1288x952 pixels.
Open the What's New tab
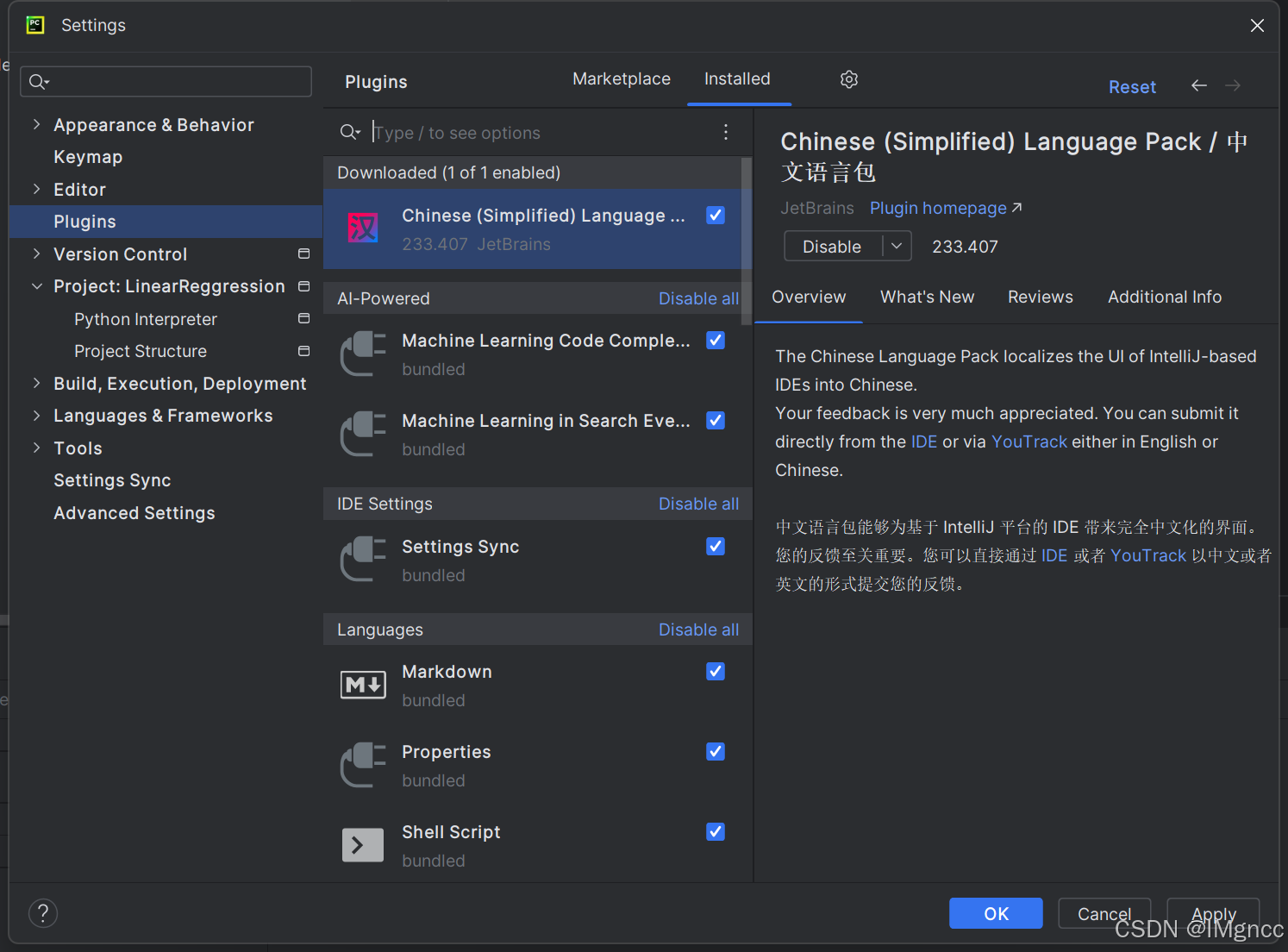click(x=927, y=297)
